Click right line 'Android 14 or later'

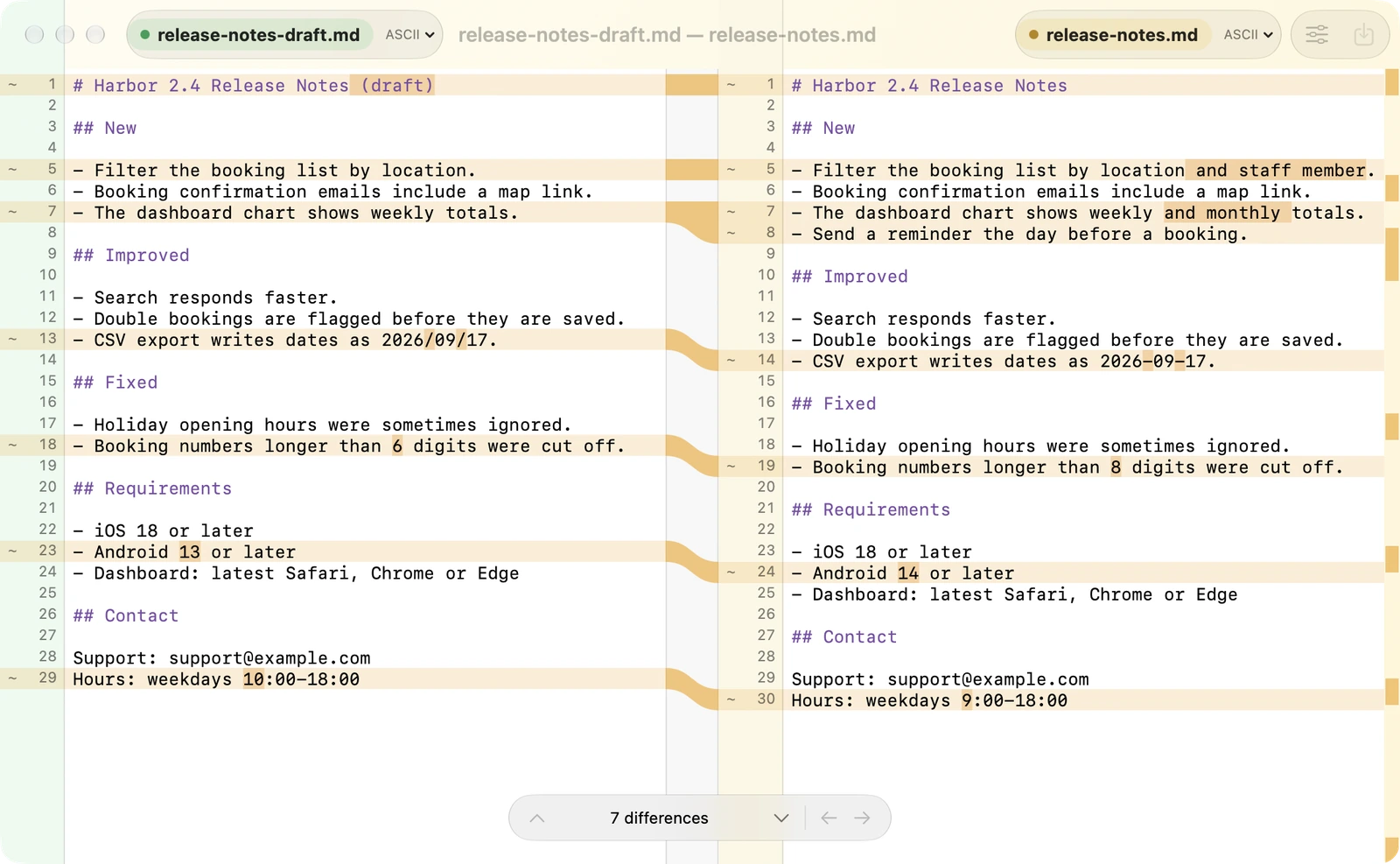903,572
